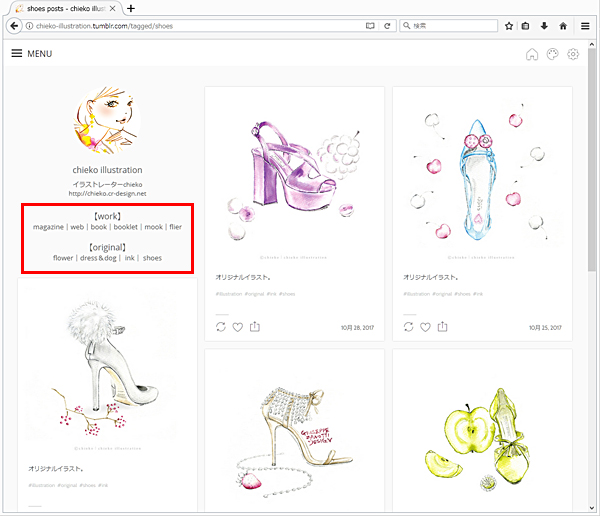
Task: Open the chieko illustration blog title
Action: [107, 170]
